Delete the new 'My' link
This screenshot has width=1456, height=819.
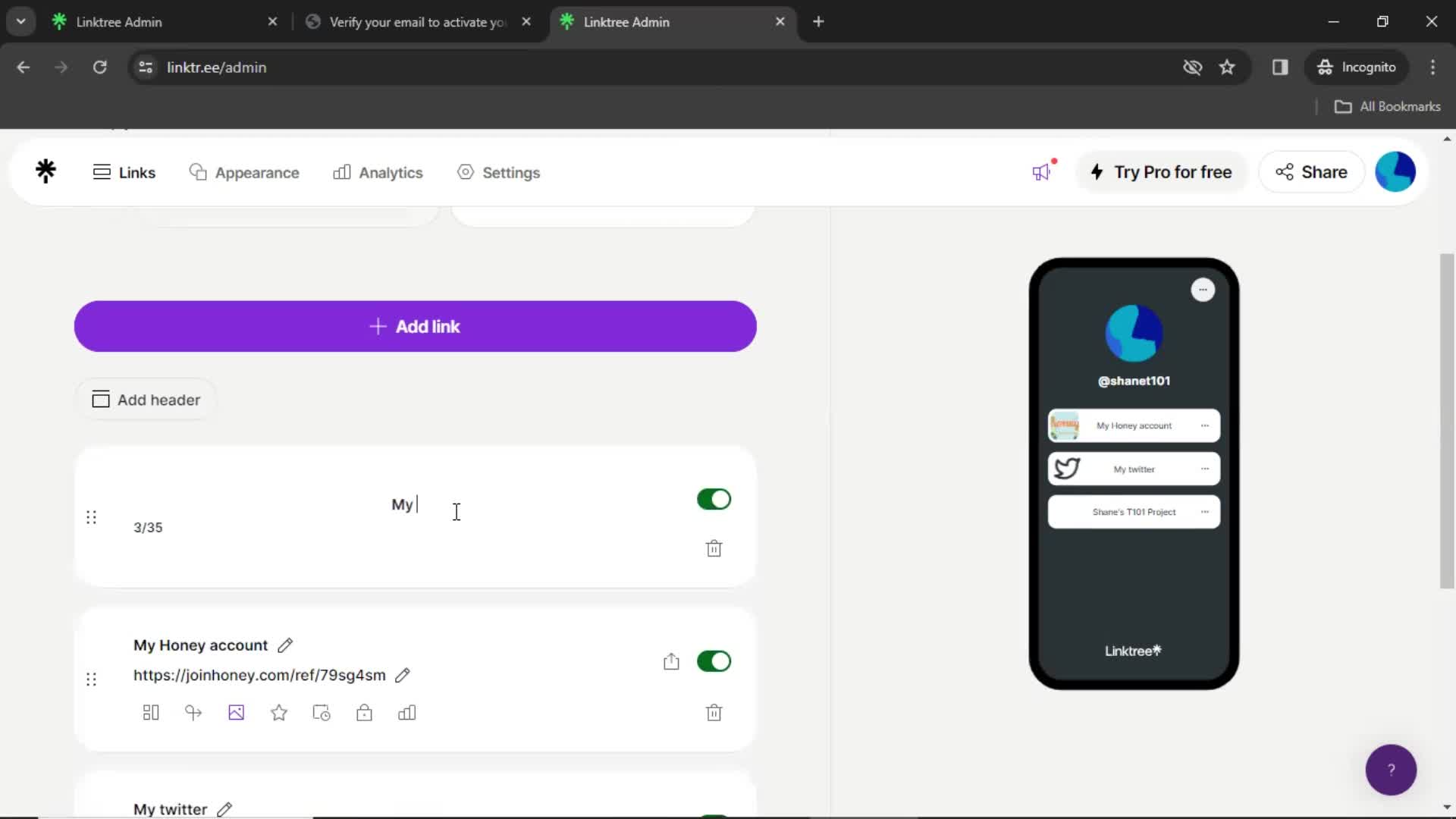(x=714, y=548)
